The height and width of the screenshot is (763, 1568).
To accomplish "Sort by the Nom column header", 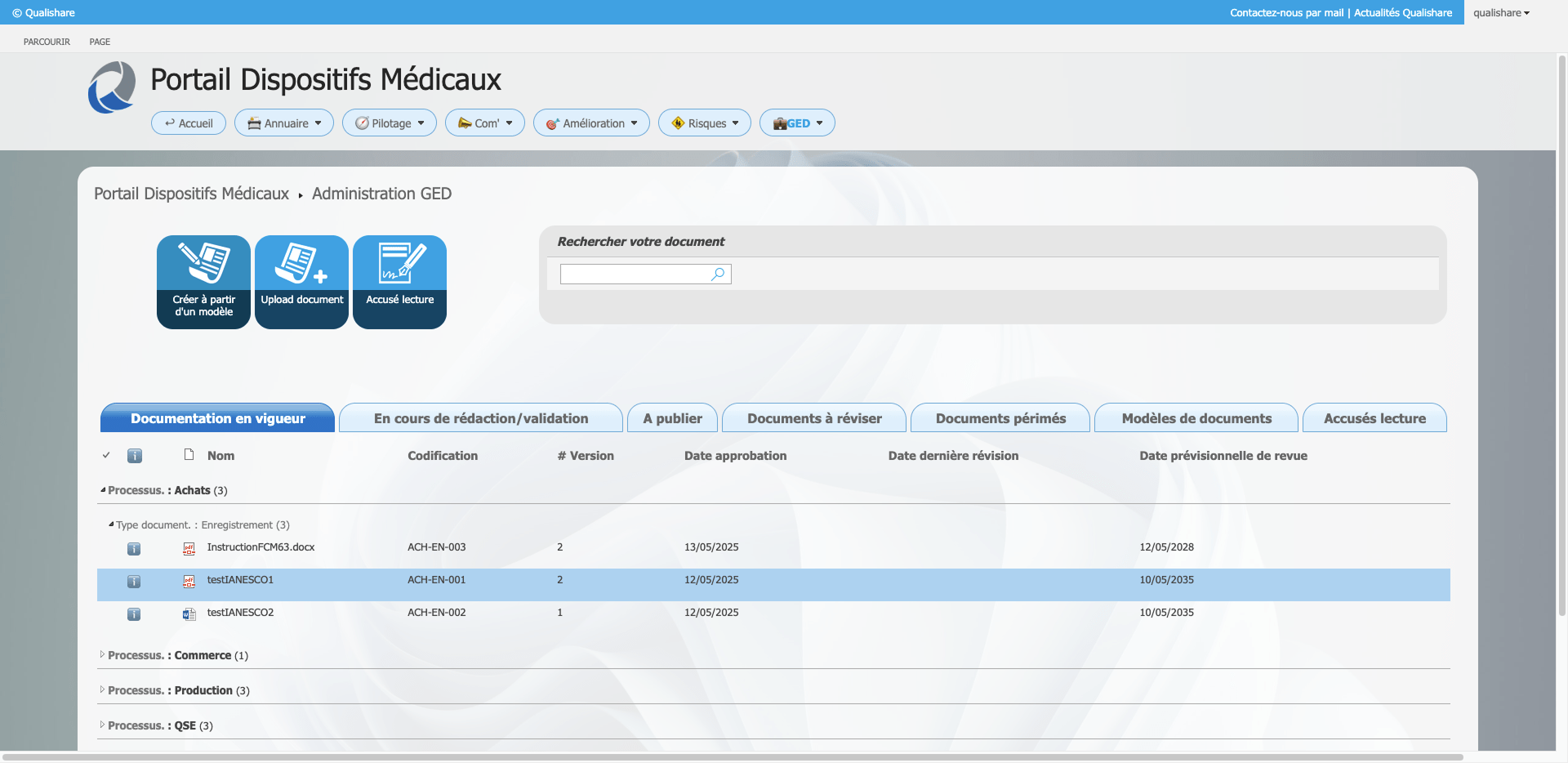I will click(220, 456).
